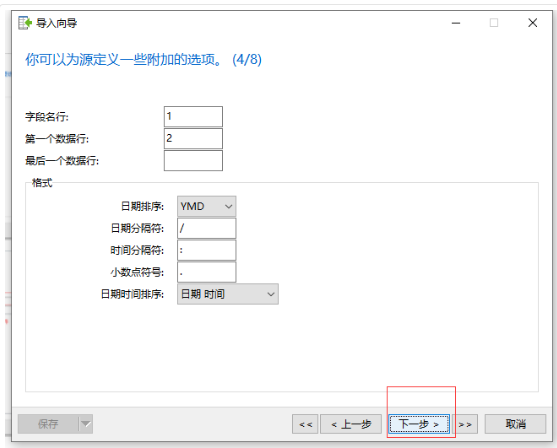Click the 时间分隔符 text box
557x448 pixels.
(206, 250)
